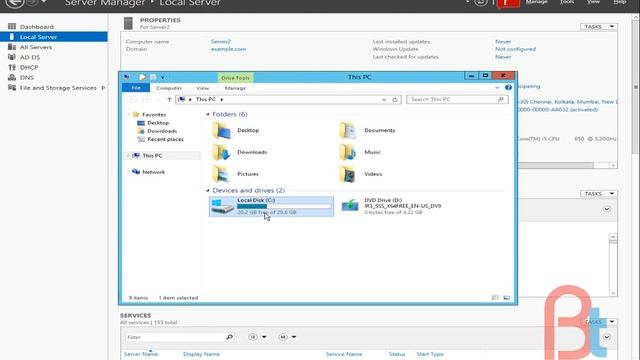Screen dimensions: 640x360
Task: Click the Up arrow in Explorer navigation
Action: tap(169, 100)
